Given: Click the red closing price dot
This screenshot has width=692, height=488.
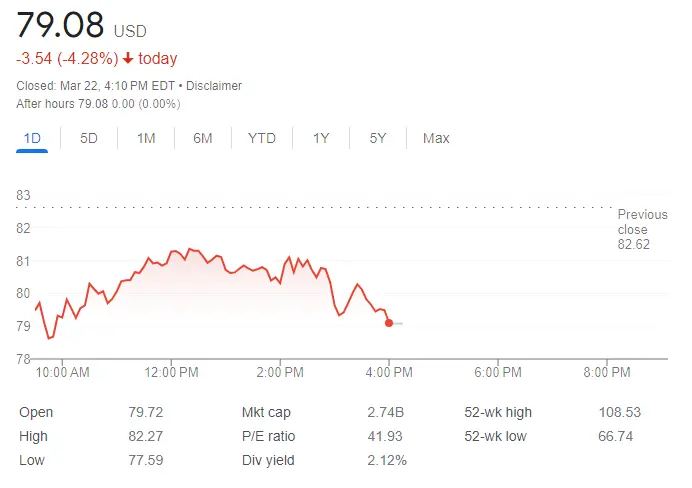Looking at the screenshot, I should coord(389,323).
